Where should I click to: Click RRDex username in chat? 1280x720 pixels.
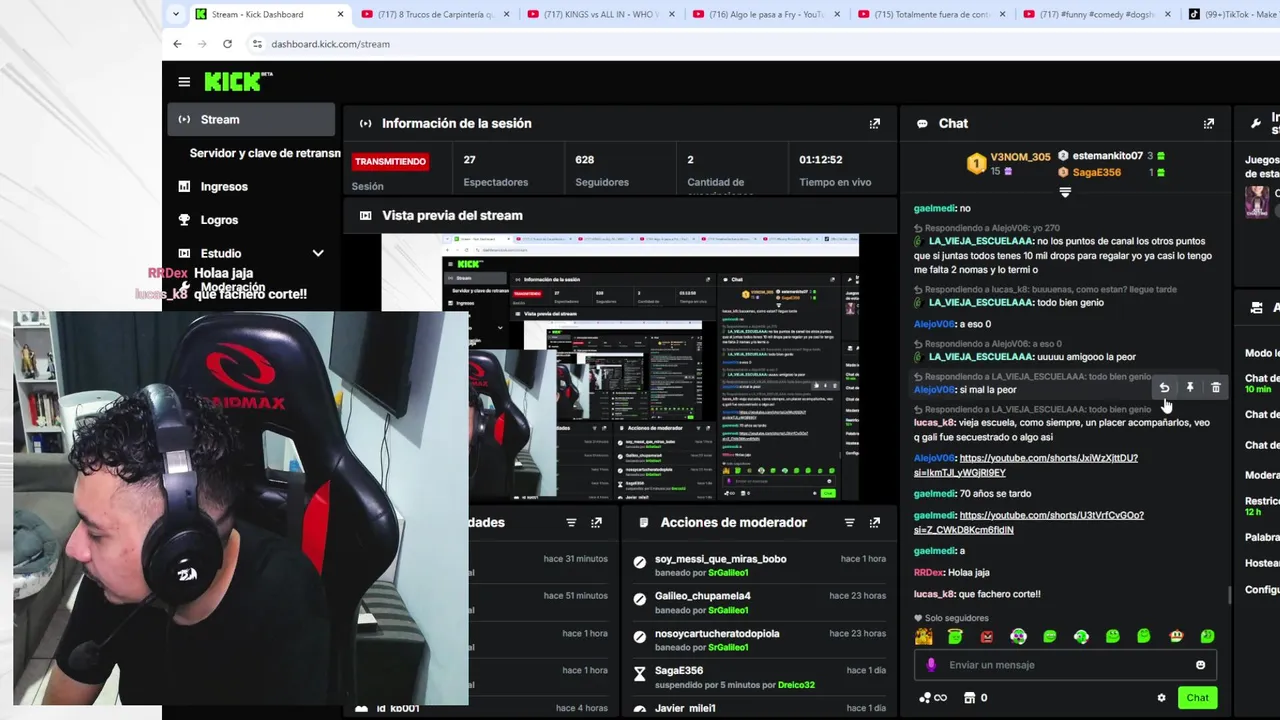(928, 573)
